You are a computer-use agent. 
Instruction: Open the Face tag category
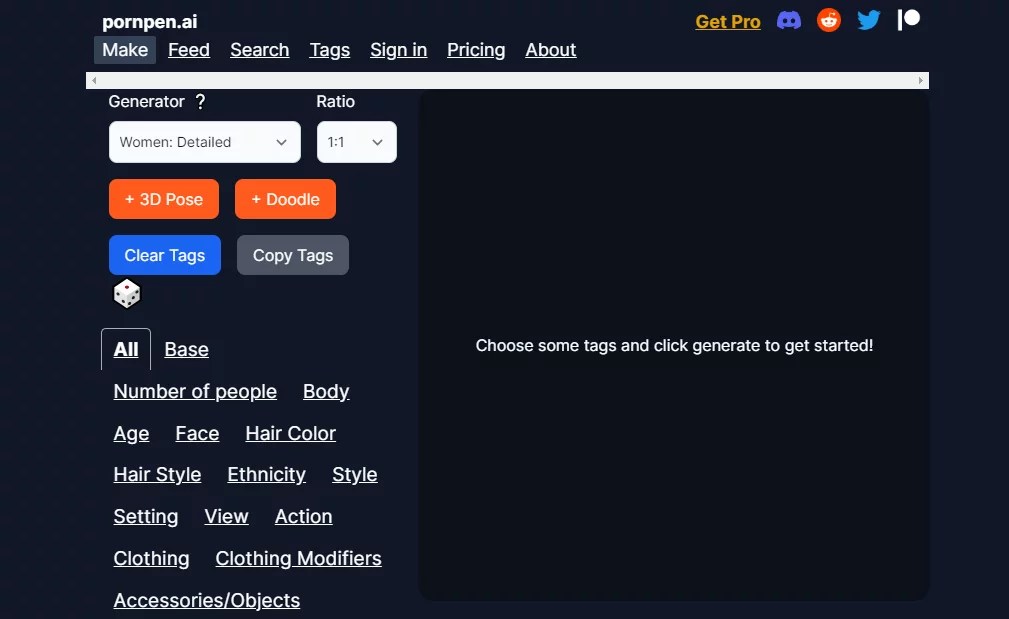[x=197, y=434]
